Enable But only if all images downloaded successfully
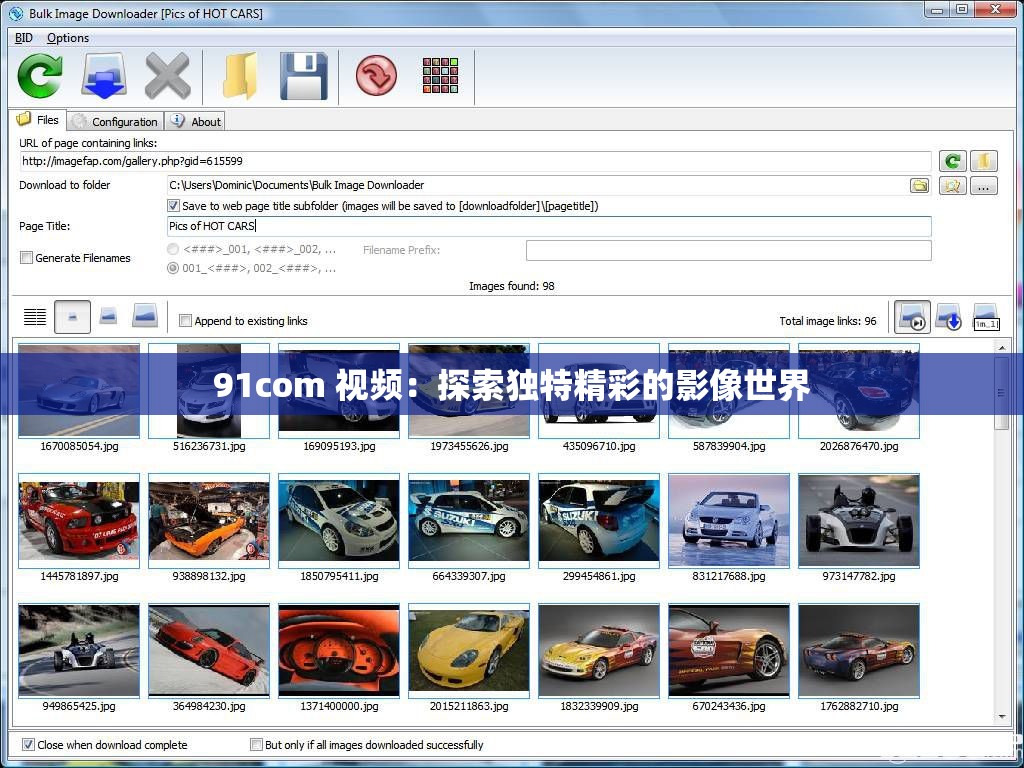Screen dimensions: 1024x768 click(x=256, y=744)
